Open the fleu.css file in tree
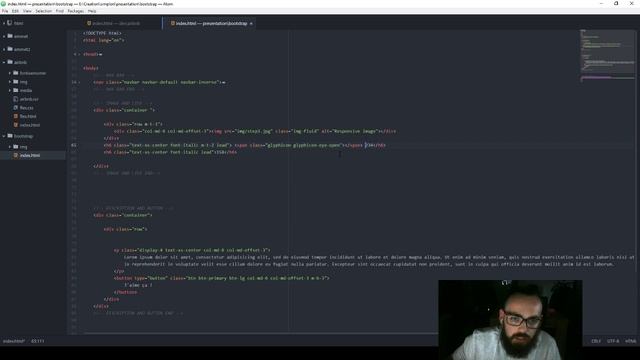This screenshot has width=640, height=360. 27,108
